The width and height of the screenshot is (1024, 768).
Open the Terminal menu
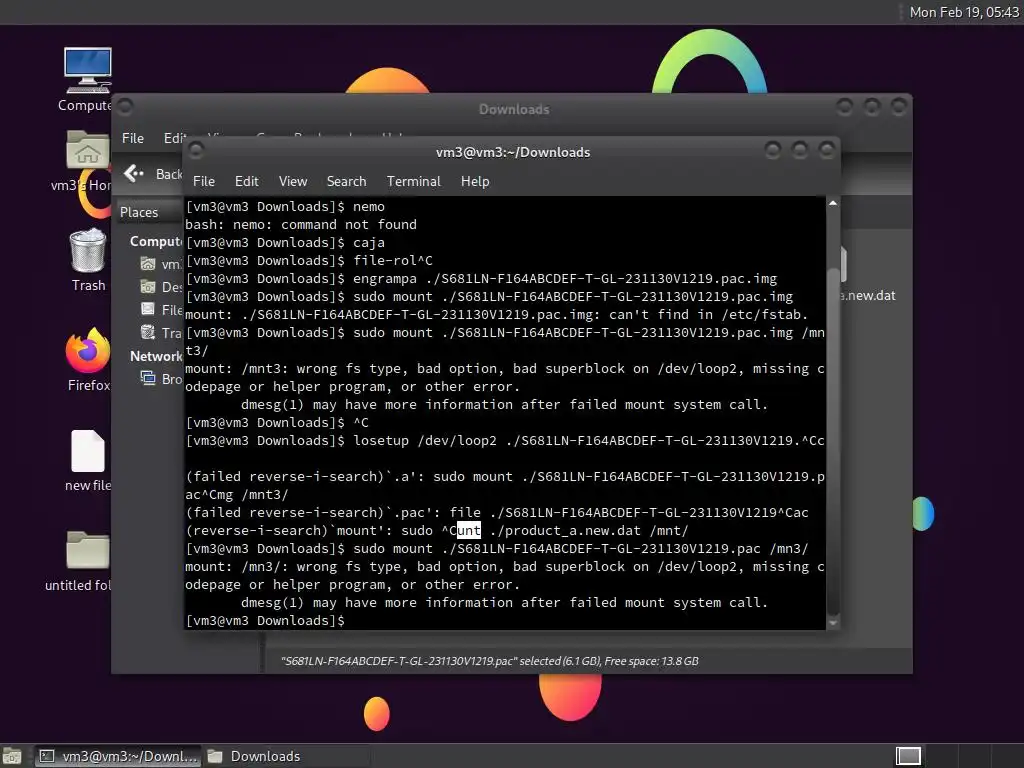[413, 181]
